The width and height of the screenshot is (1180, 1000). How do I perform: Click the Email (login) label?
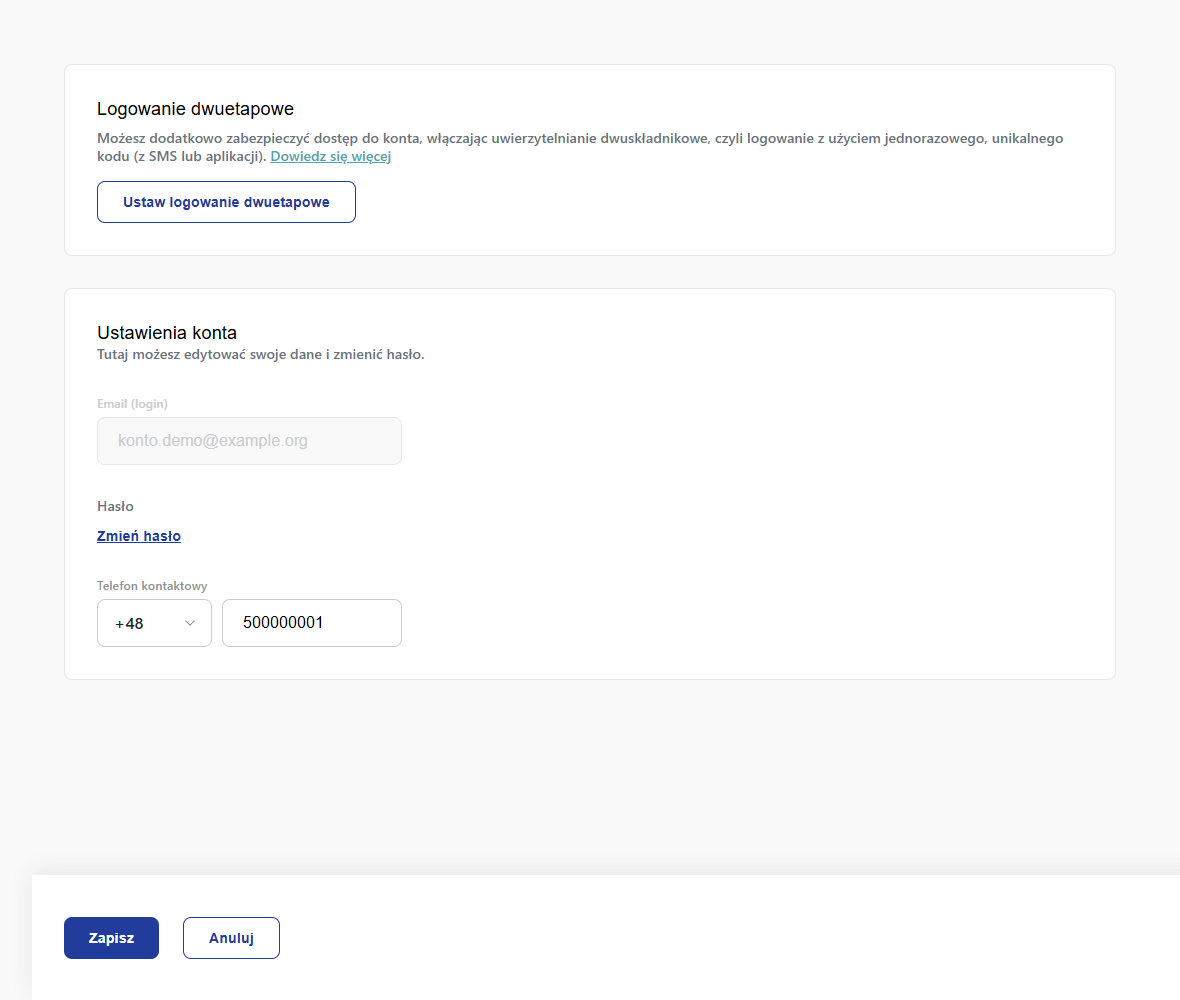tap(132, 404)
